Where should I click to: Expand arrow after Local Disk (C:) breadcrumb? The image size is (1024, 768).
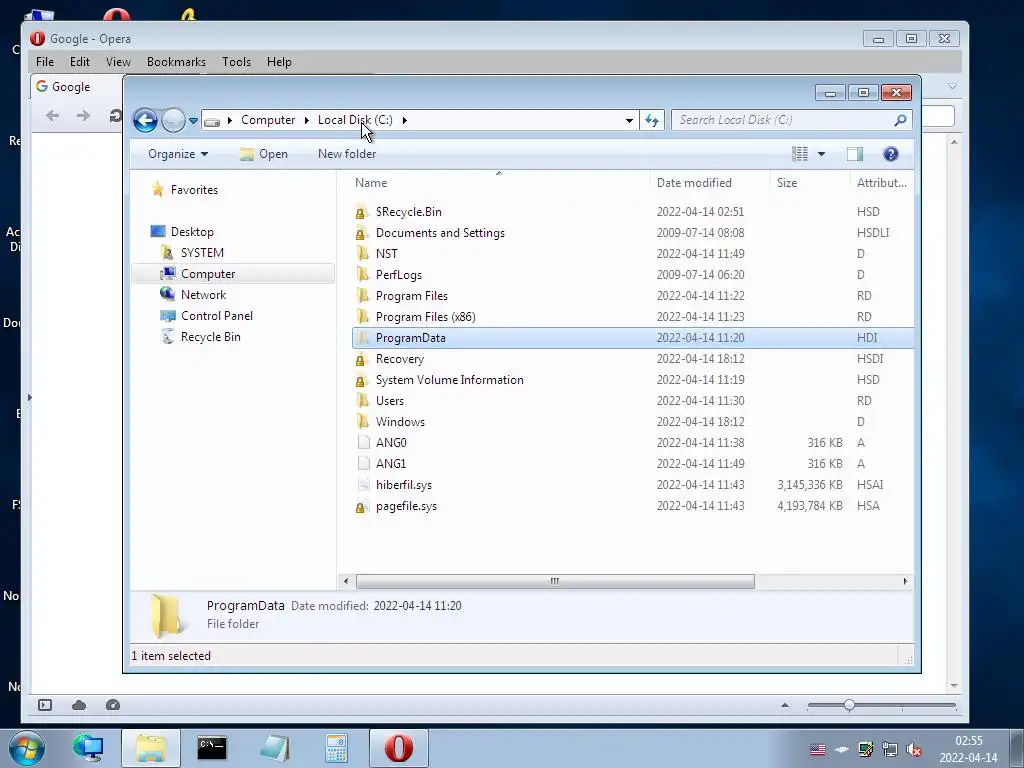(x=405, y=120)
